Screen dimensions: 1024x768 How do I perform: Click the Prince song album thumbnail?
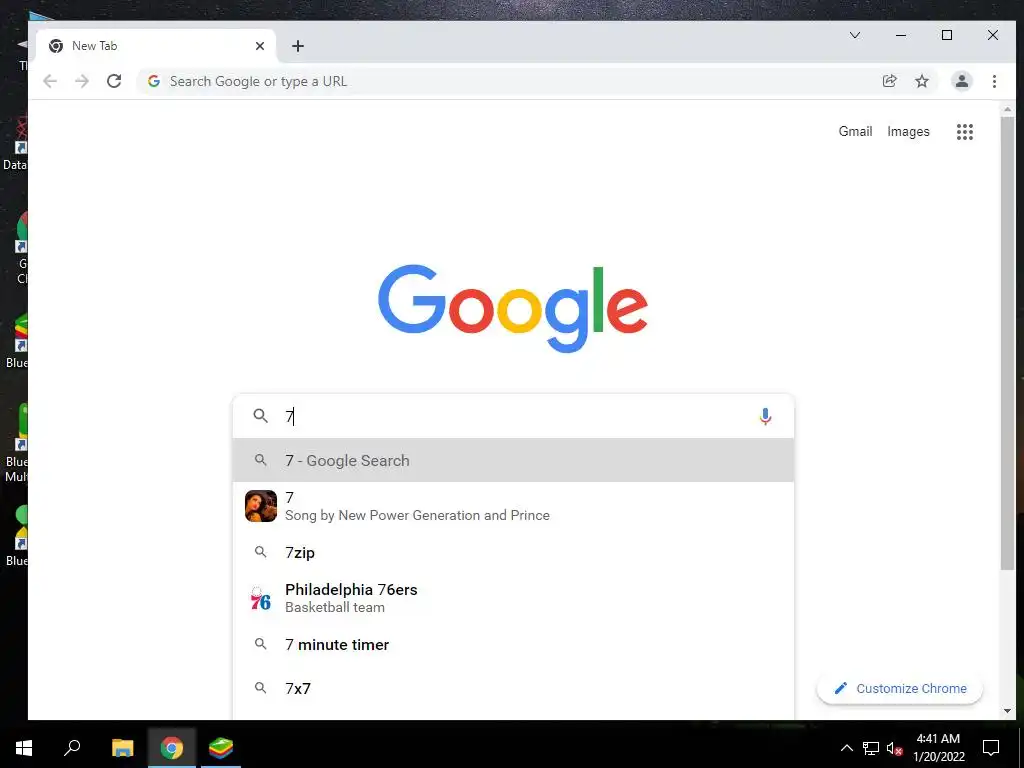tap(261, 506)
